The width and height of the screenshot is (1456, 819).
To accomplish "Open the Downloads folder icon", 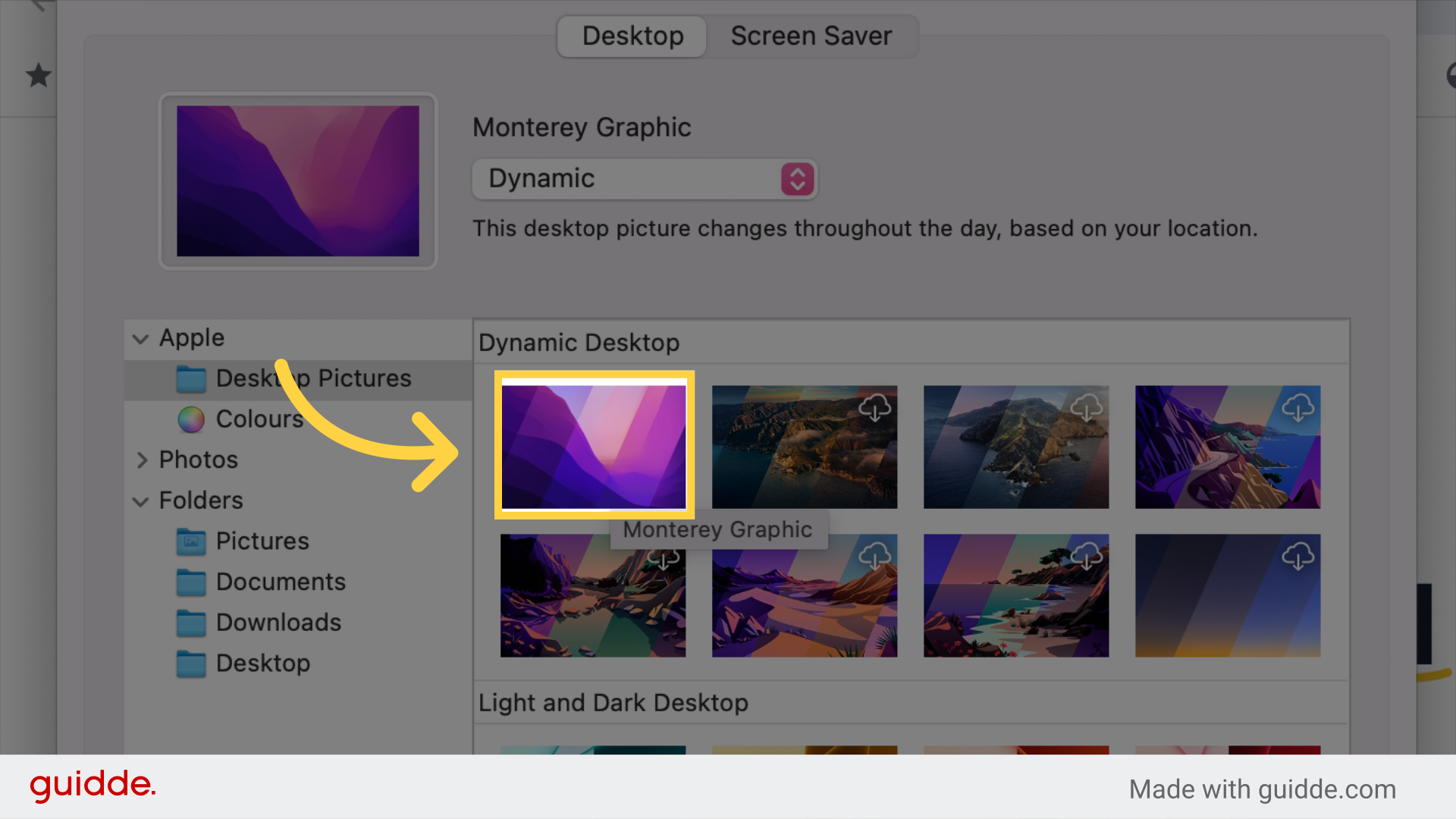I will pos(192,623).
